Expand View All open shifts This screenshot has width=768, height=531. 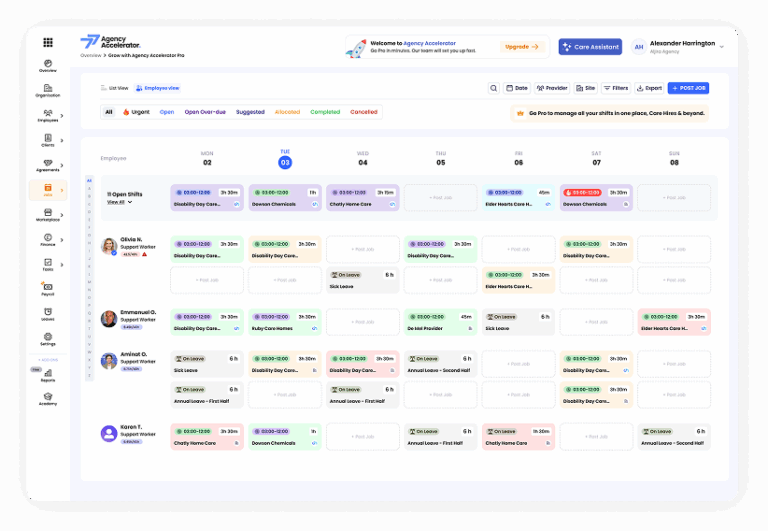tap(119, 202)
